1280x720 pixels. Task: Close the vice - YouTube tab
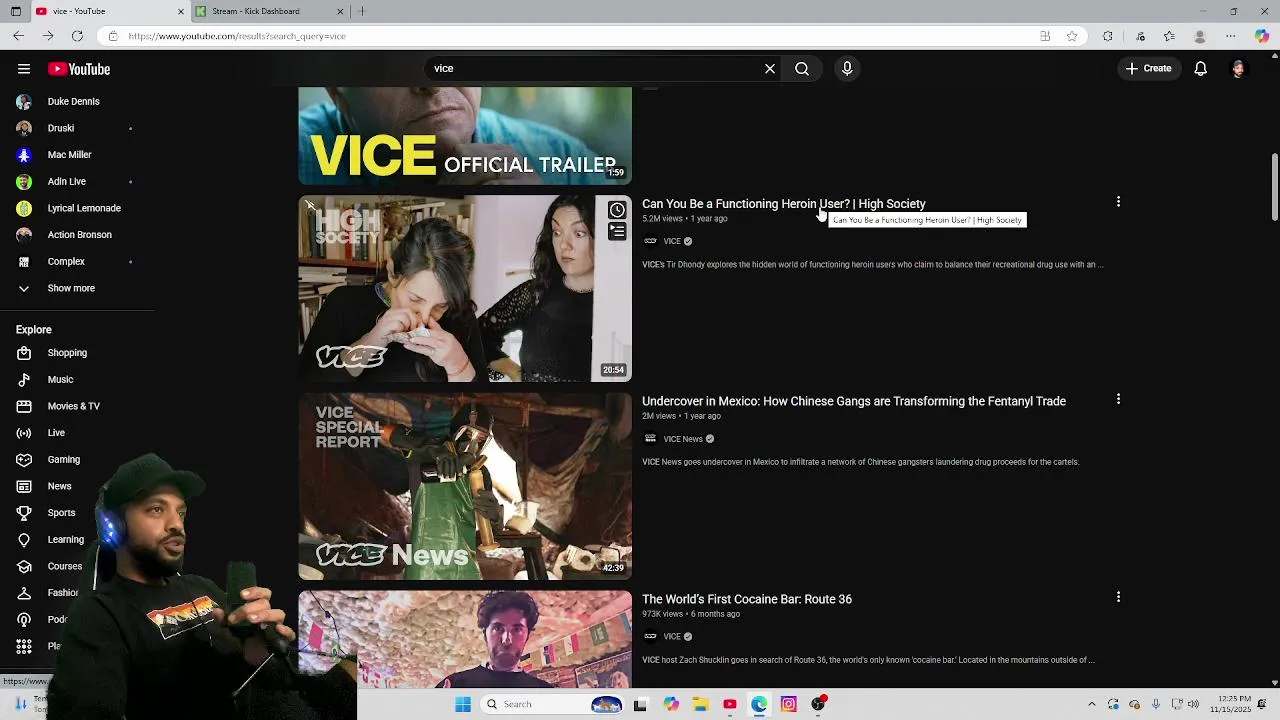181,11
